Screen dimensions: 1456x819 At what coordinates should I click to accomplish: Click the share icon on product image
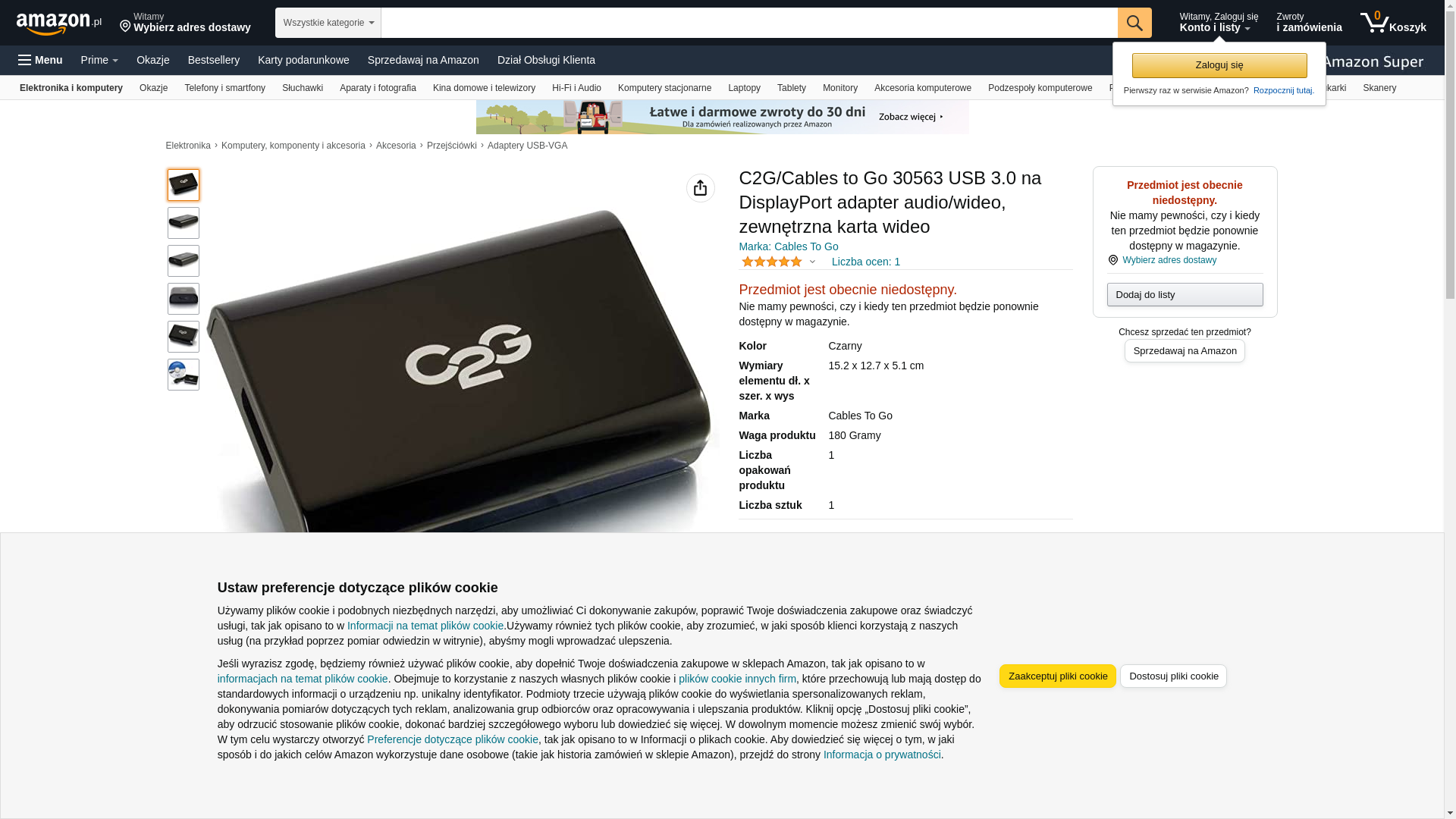click(x=701, y=188)
